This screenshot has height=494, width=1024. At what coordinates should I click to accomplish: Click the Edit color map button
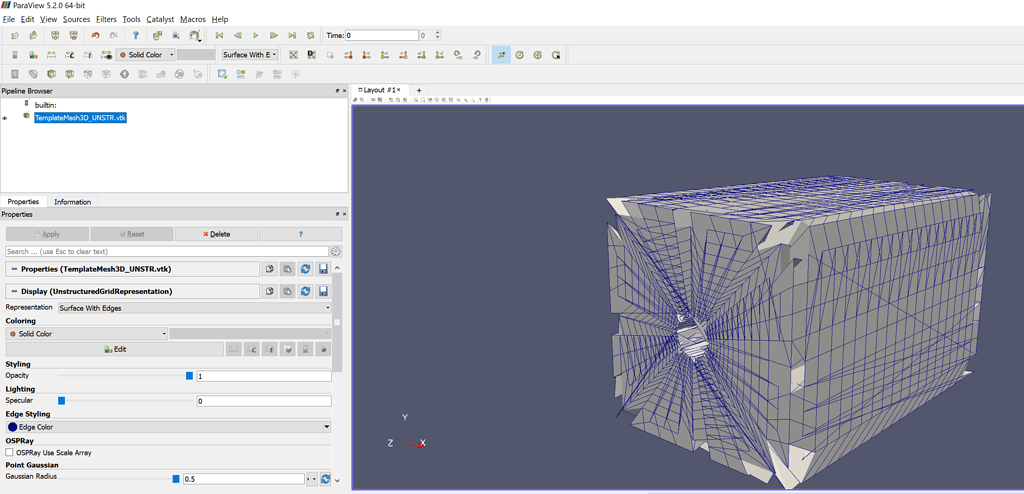point(115,349)
